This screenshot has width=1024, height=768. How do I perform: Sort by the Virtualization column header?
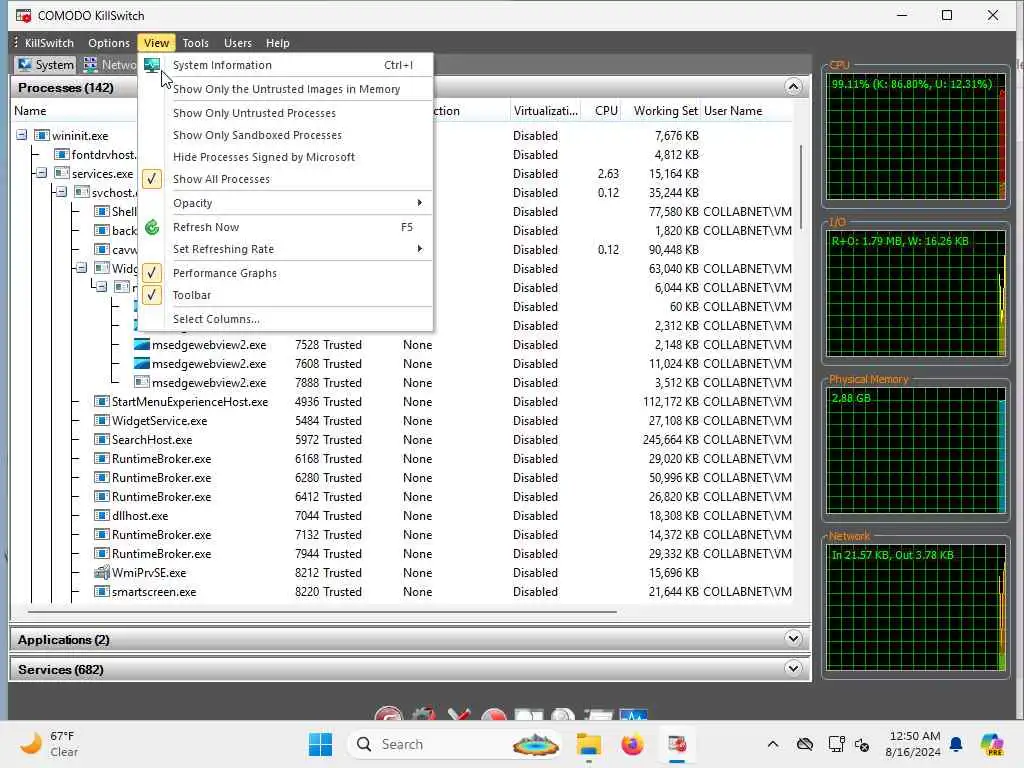(x=545, y=111)
